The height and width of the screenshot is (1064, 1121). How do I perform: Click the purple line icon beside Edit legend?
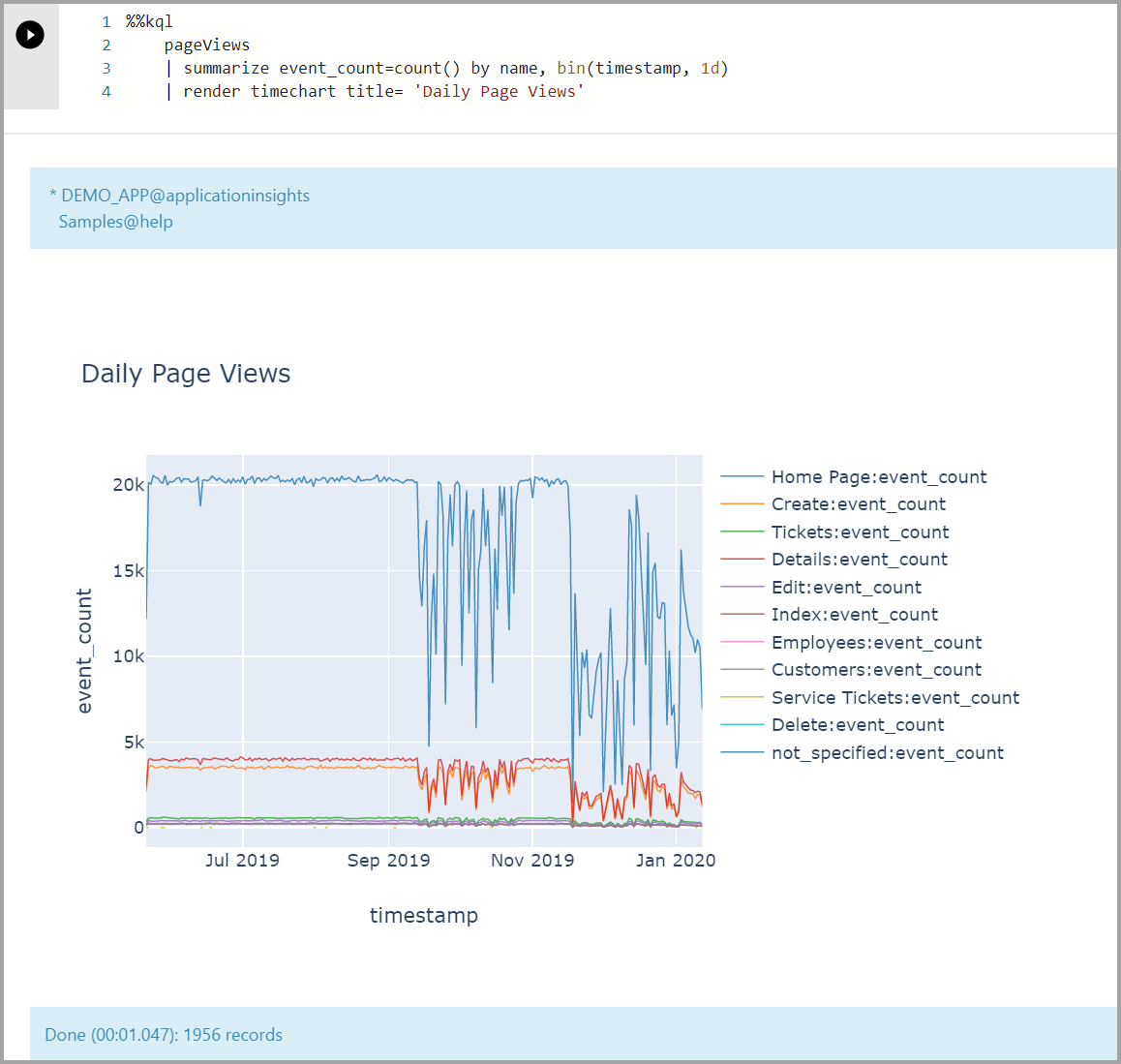click(x=741, y=587)
